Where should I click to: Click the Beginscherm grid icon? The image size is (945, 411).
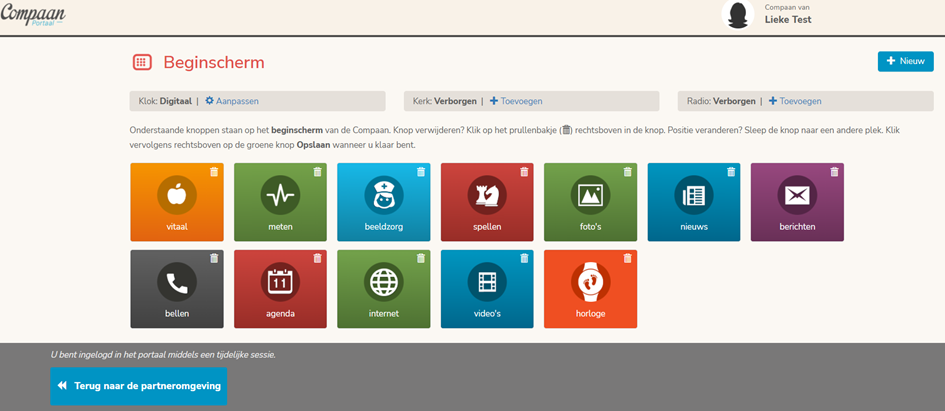142,62
